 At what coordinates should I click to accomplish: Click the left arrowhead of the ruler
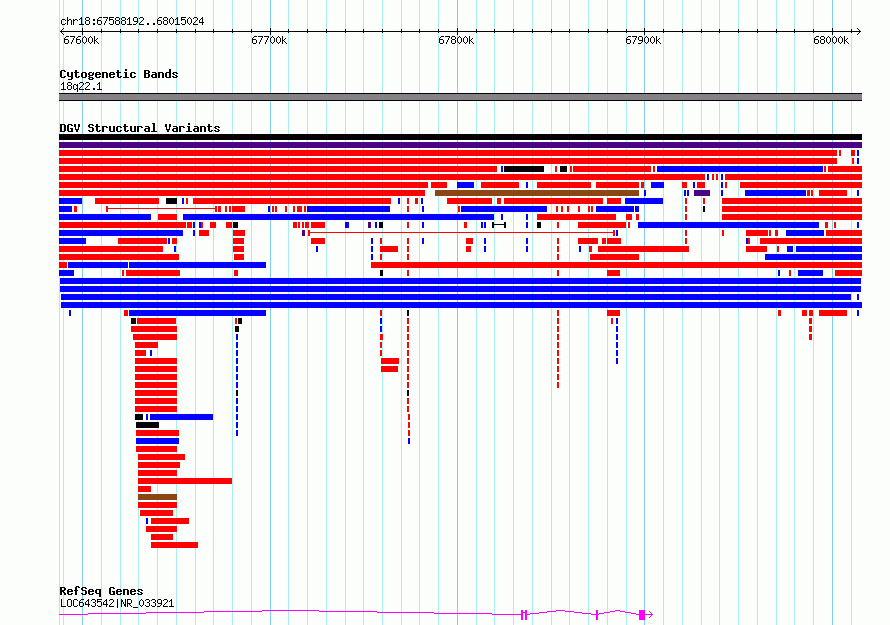point(62,31)
